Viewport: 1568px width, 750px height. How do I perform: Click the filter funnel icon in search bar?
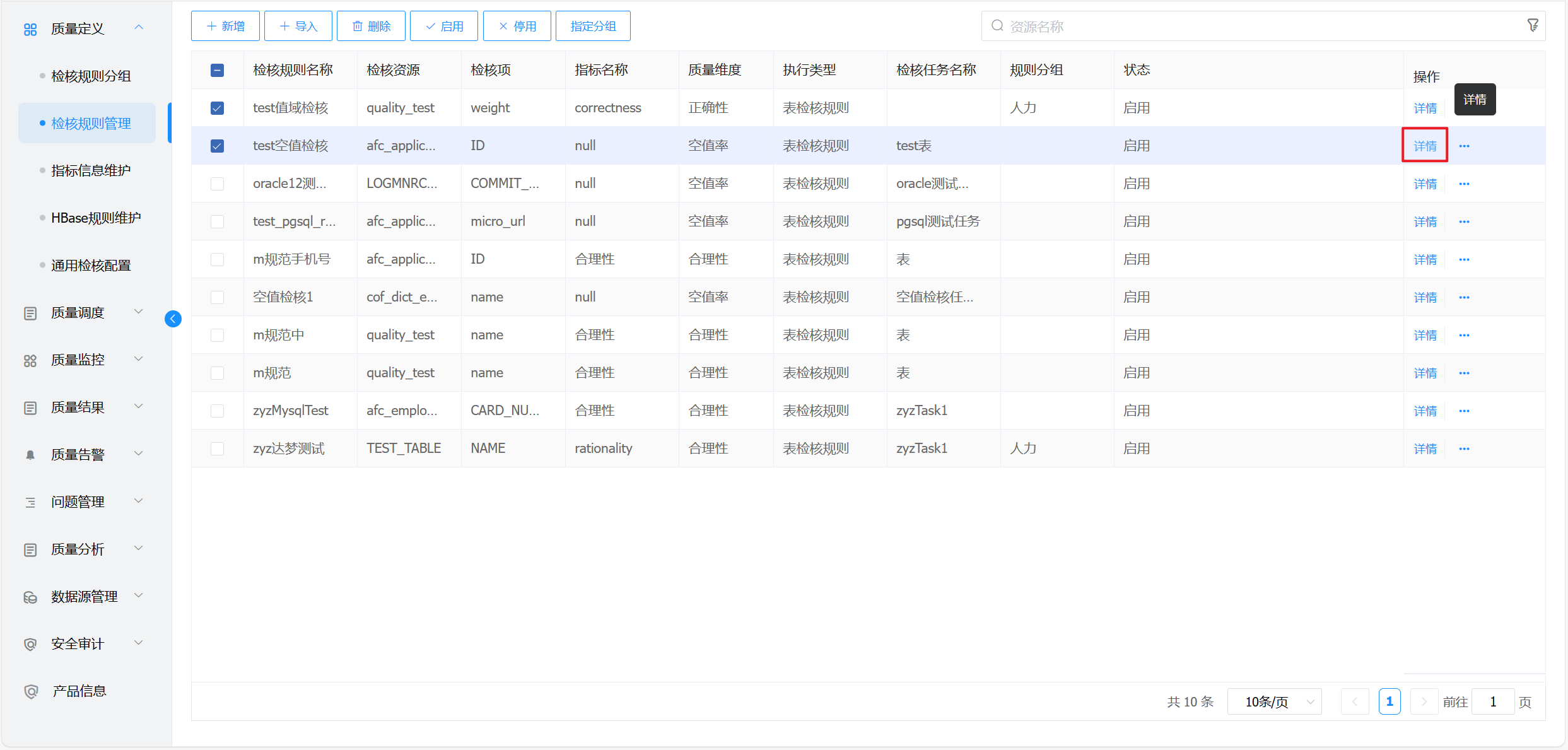pyautogui.click(x=1533, y=25)
